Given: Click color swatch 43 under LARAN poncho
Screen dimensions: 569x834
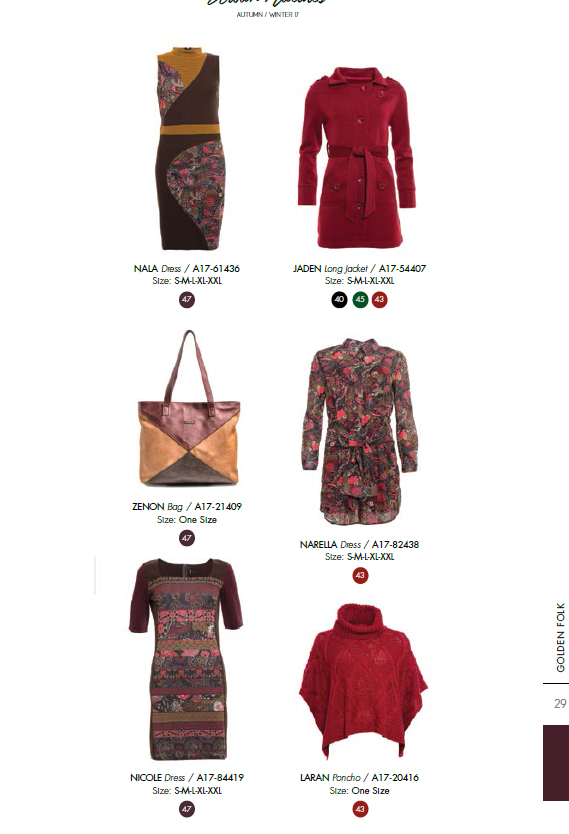Looking at the screenshot, I should [360, 809].
